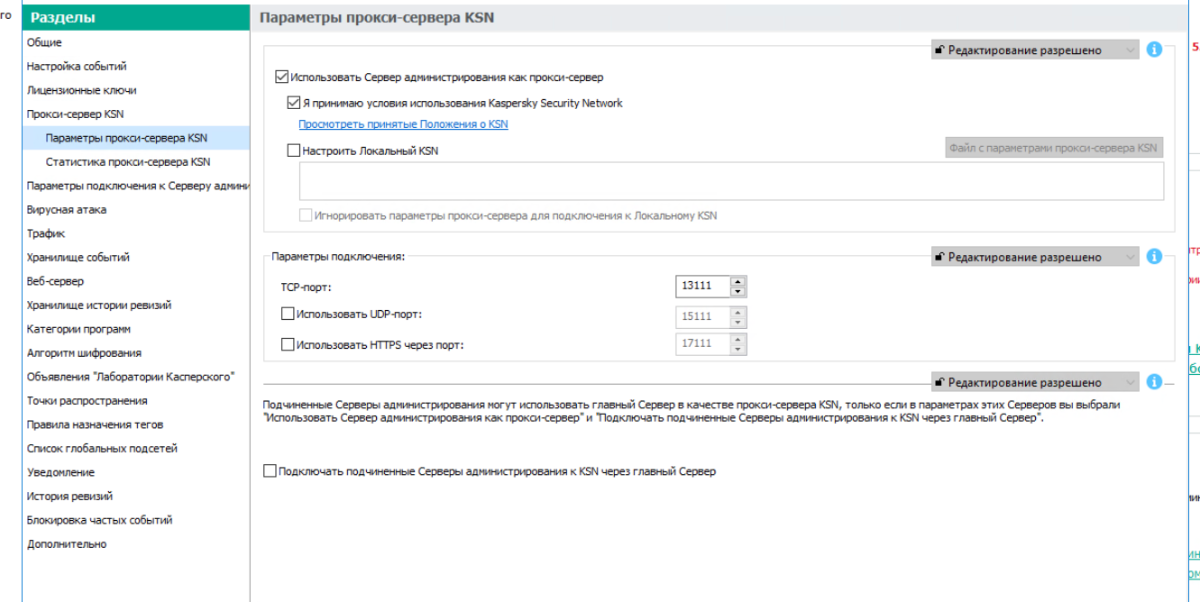1200x602 pixels.
Task: Open 'Вирусная атака' section
Action: (x=66, y=210)
